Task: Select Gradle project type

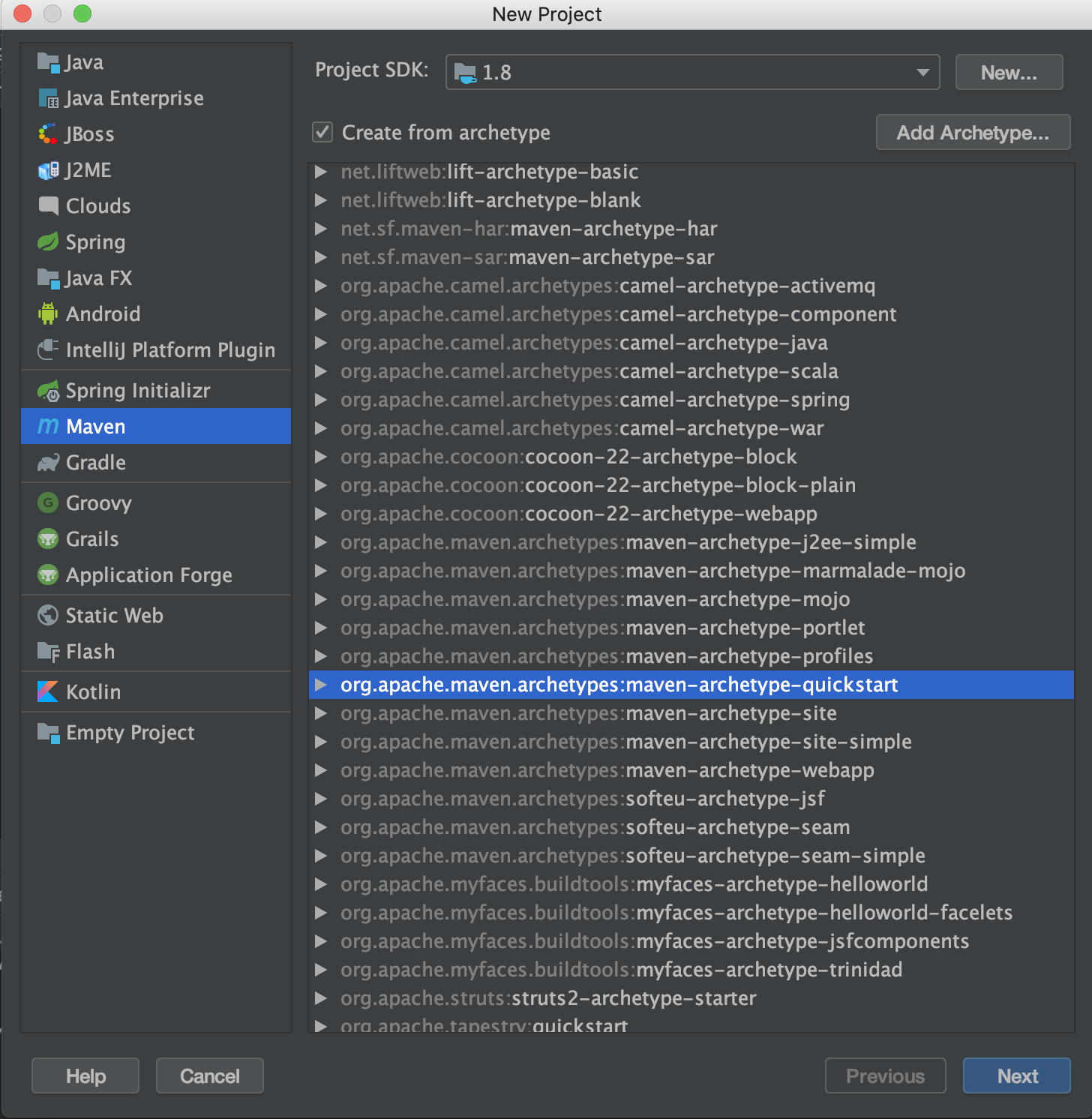Action: pyautogui.click(x=156, y=463)
